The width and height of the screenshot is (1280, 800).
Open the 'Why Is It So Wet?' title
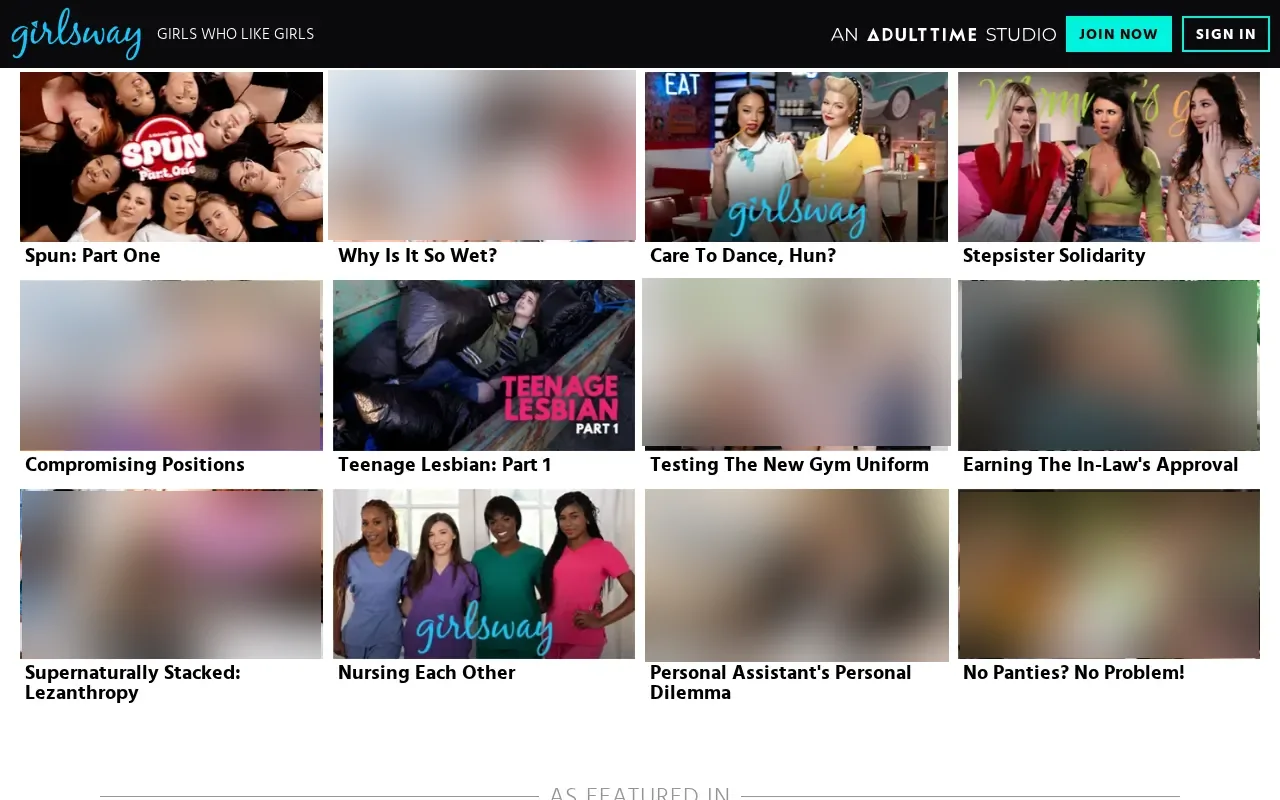[417, 256]
